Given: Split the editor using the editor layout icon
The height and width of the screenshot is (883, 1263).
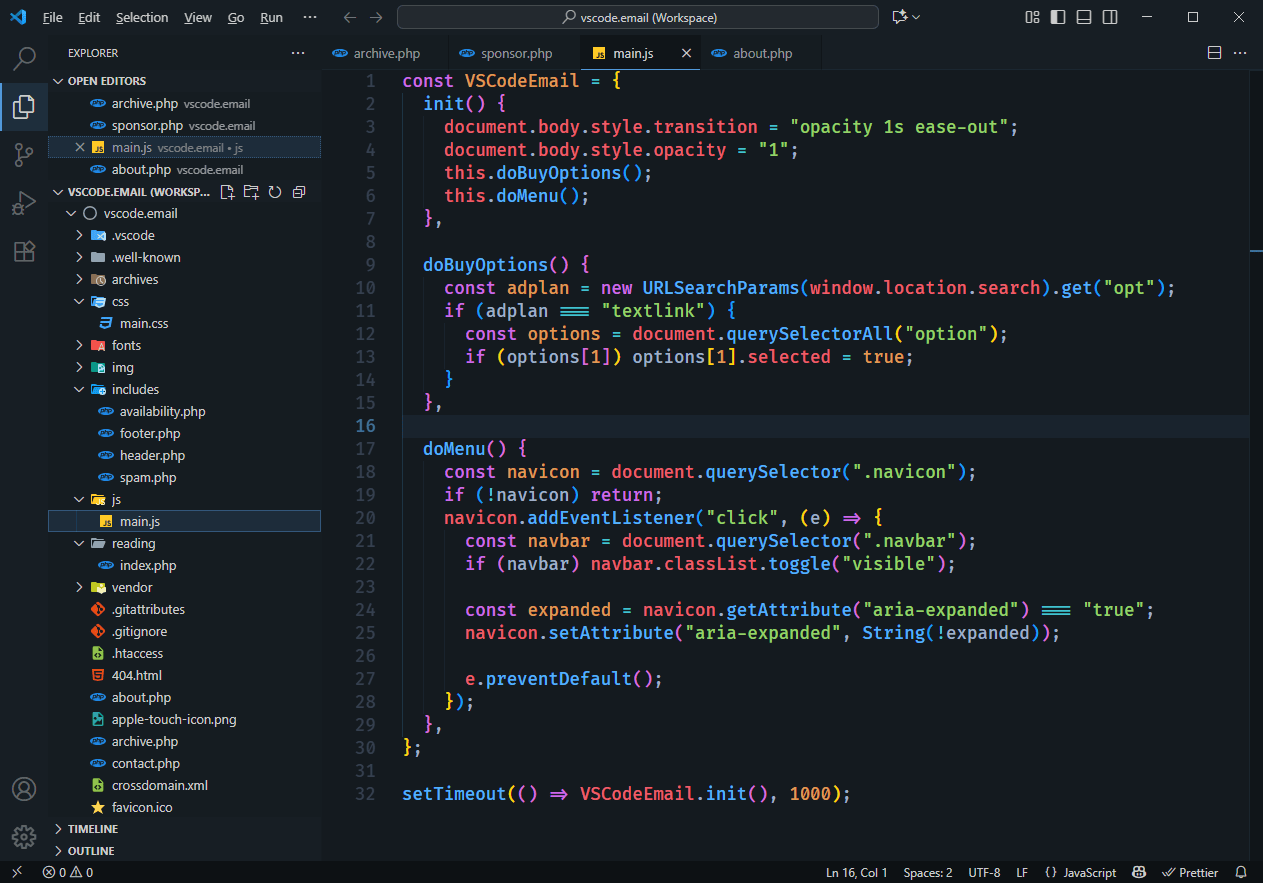Looking at the screenshot, I should 1215,53.
